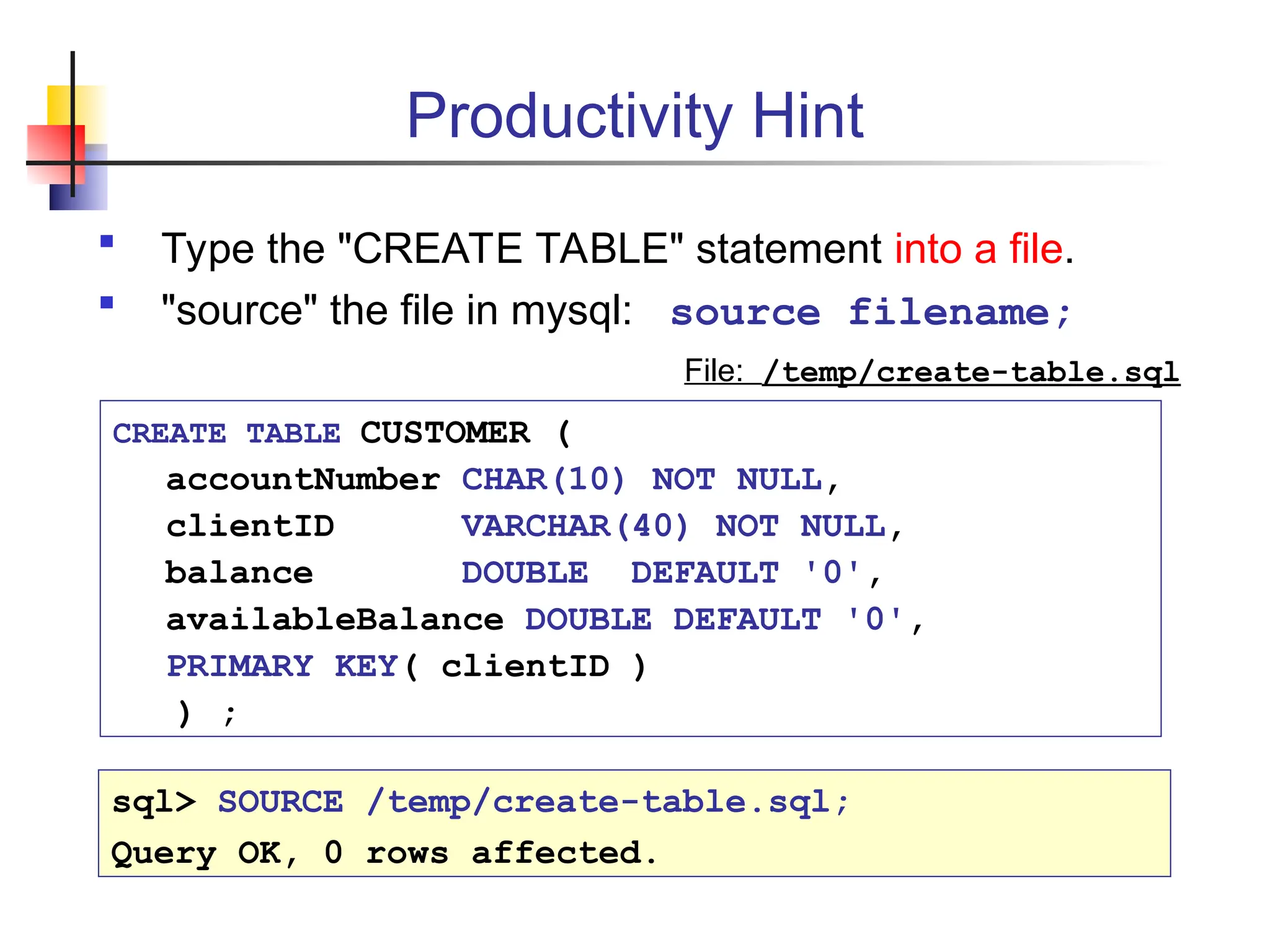Click the first blue bullet marker
Screen dimensions: 1270x952
click(x=107, y=241)
